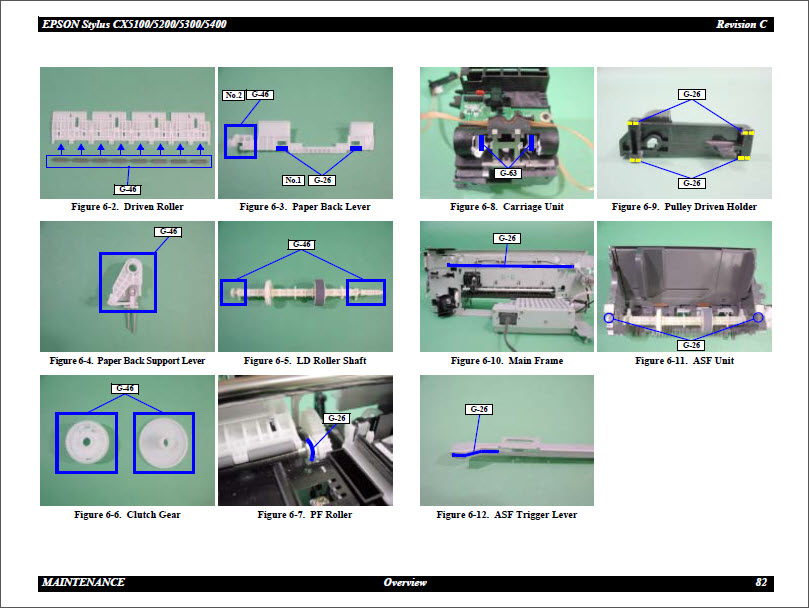Click the "Figure 6-8. Carriage Unit" caption
809x608 pixels.
(x=507, y=207)
